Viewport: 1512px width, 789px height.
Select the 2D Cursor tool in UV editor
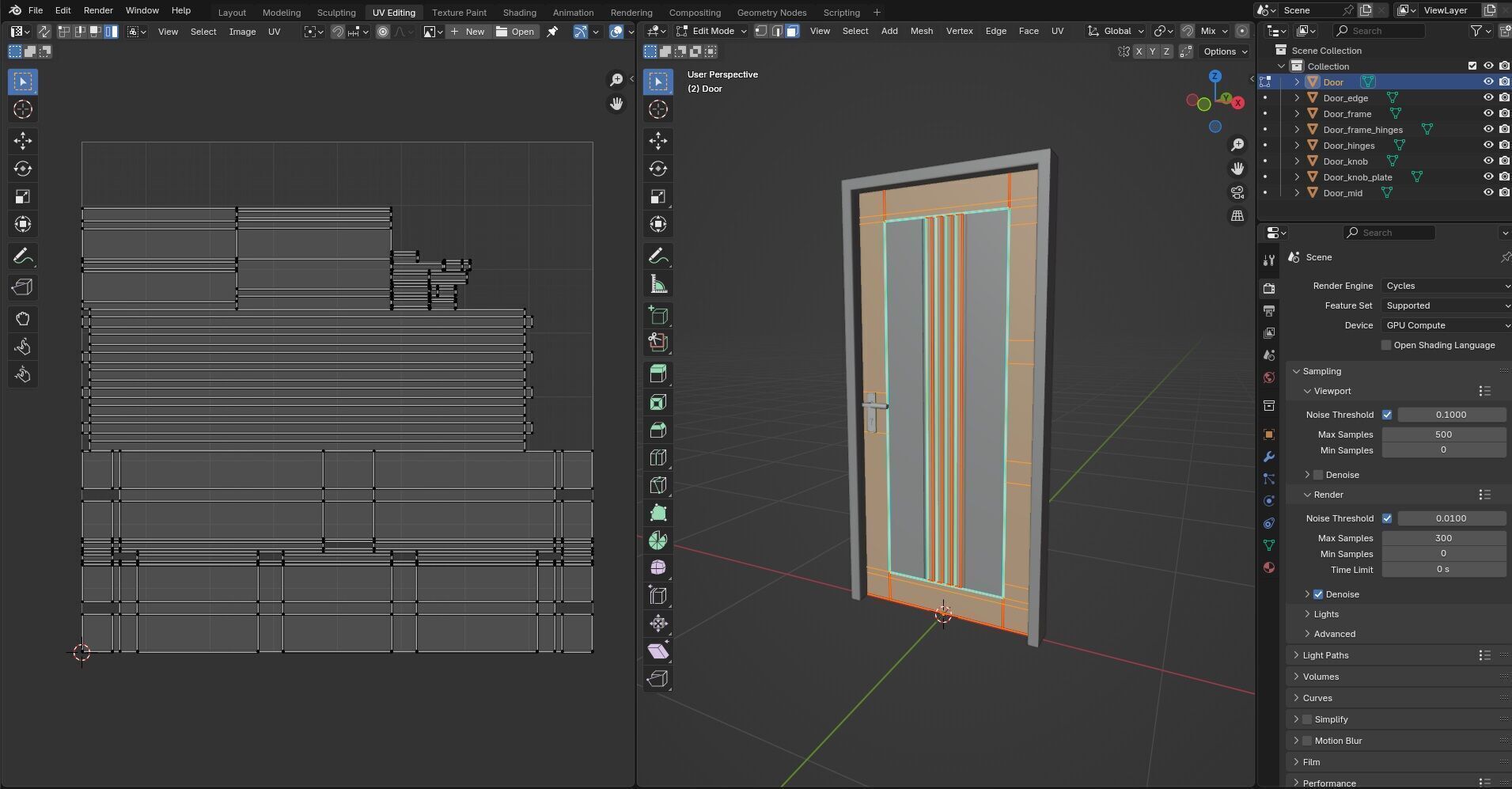[x=22, y=109]
